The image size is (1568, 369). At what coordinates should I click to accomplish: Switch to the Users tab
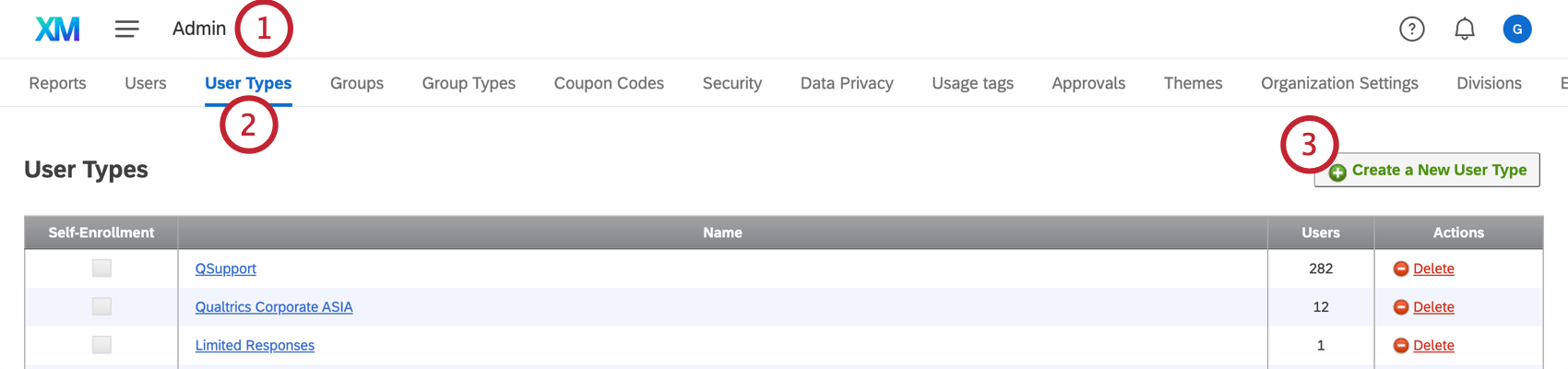146,83
